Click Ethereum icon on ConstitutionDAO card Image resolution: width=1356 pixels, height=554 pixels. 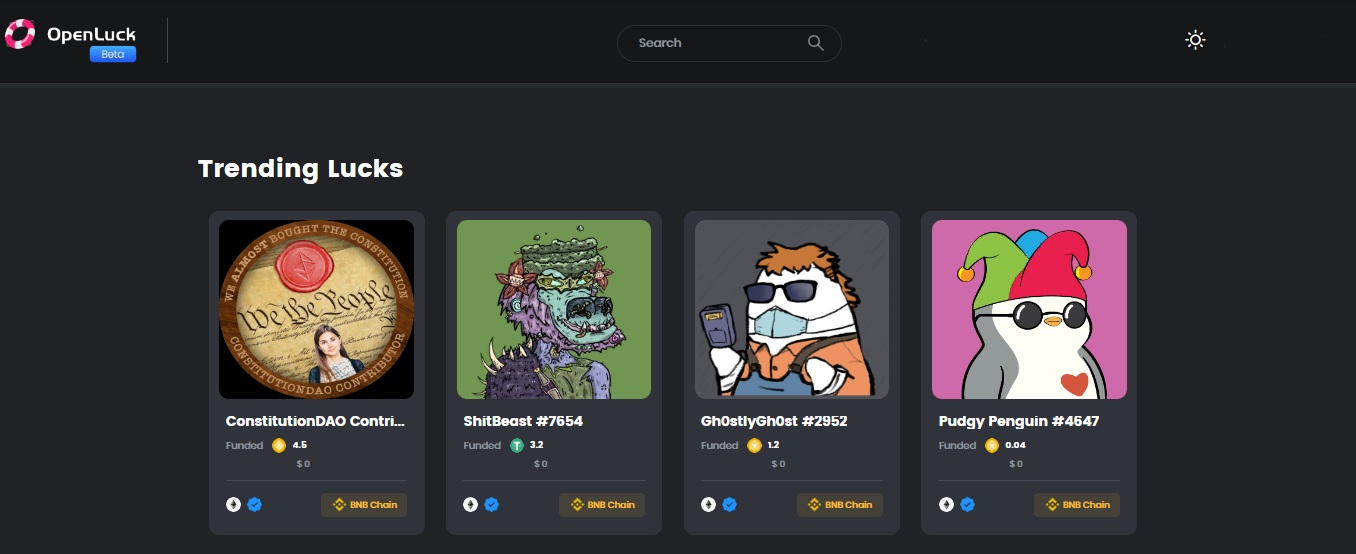pyautogui.click(x=233, y=505)
